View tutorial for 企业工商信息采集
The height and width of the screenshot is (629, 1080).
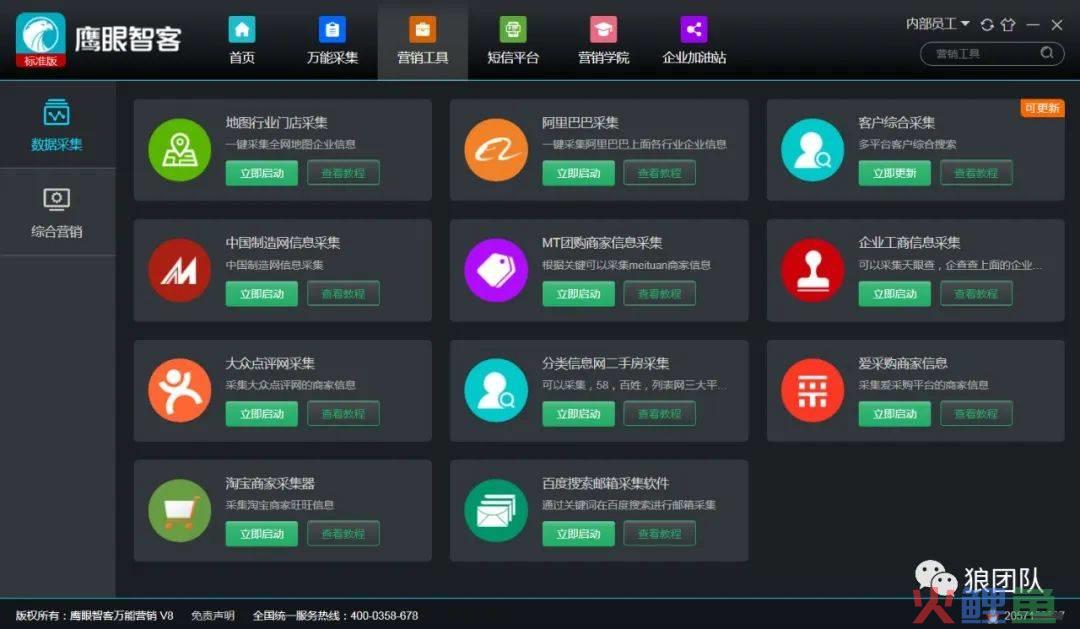(x=976, y=293)
